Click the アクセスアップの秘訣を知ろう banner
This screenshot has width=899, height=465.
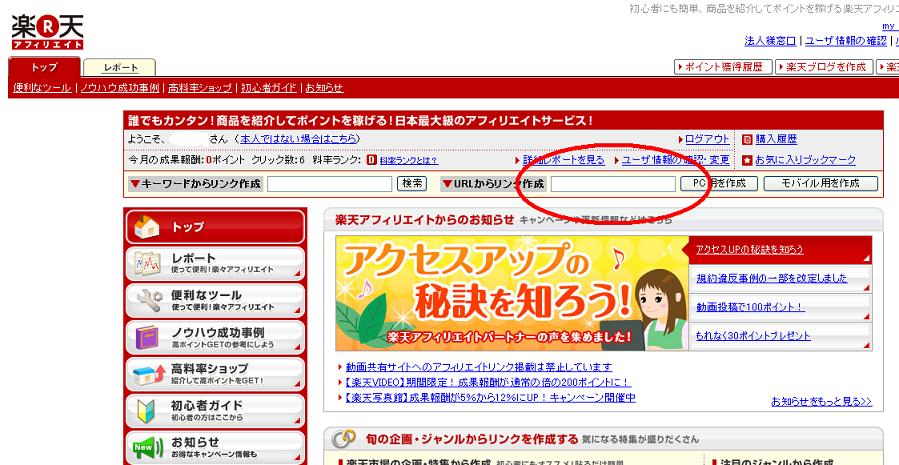coord(512,293)
